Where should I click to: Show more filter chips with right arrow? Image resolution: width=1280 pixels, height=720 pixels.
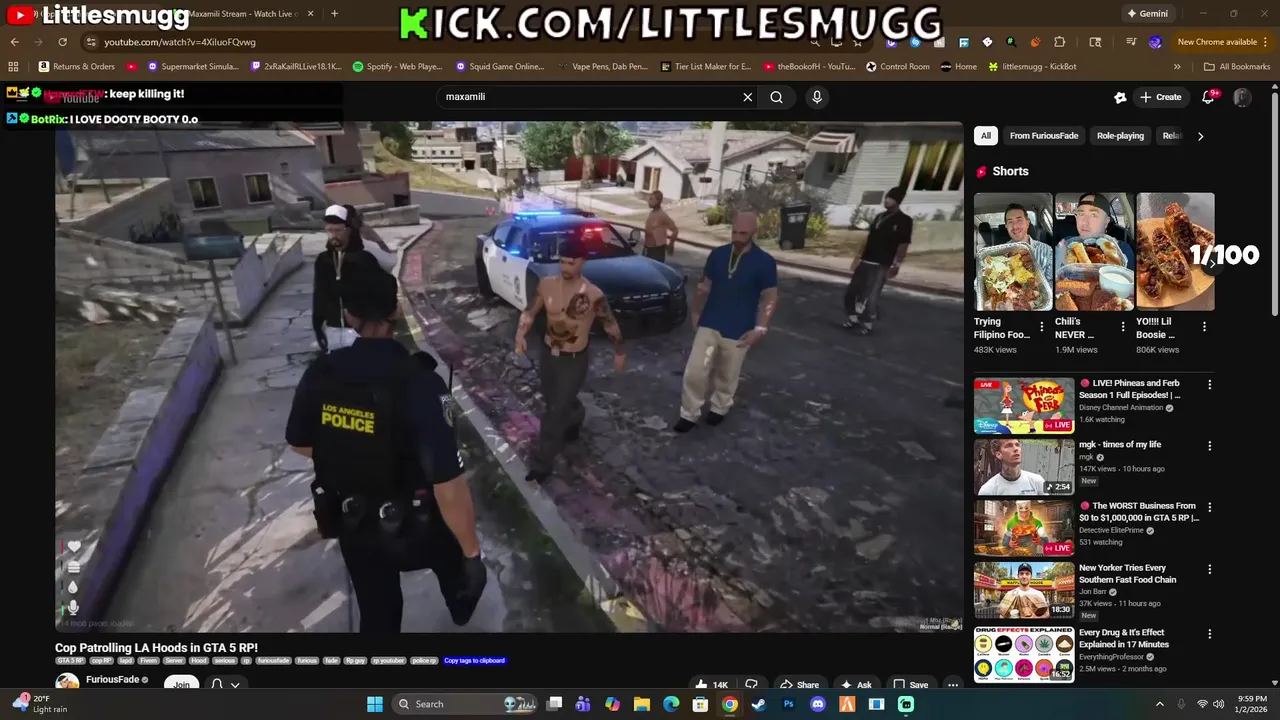pos(1200,136)
